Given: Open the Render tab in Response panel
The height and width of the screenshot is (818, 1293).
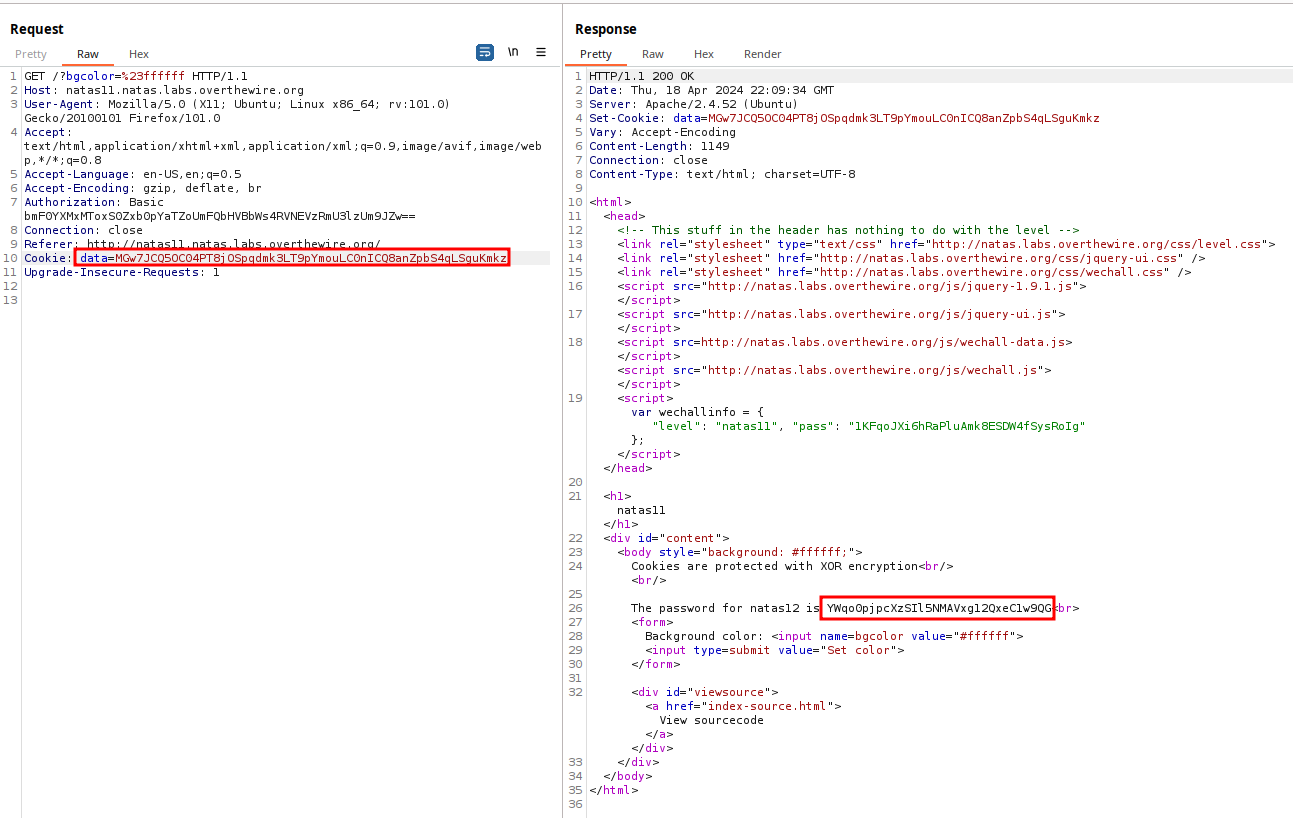Looking at the screenshot, I should pyautogui.click(x=763, y=54).
